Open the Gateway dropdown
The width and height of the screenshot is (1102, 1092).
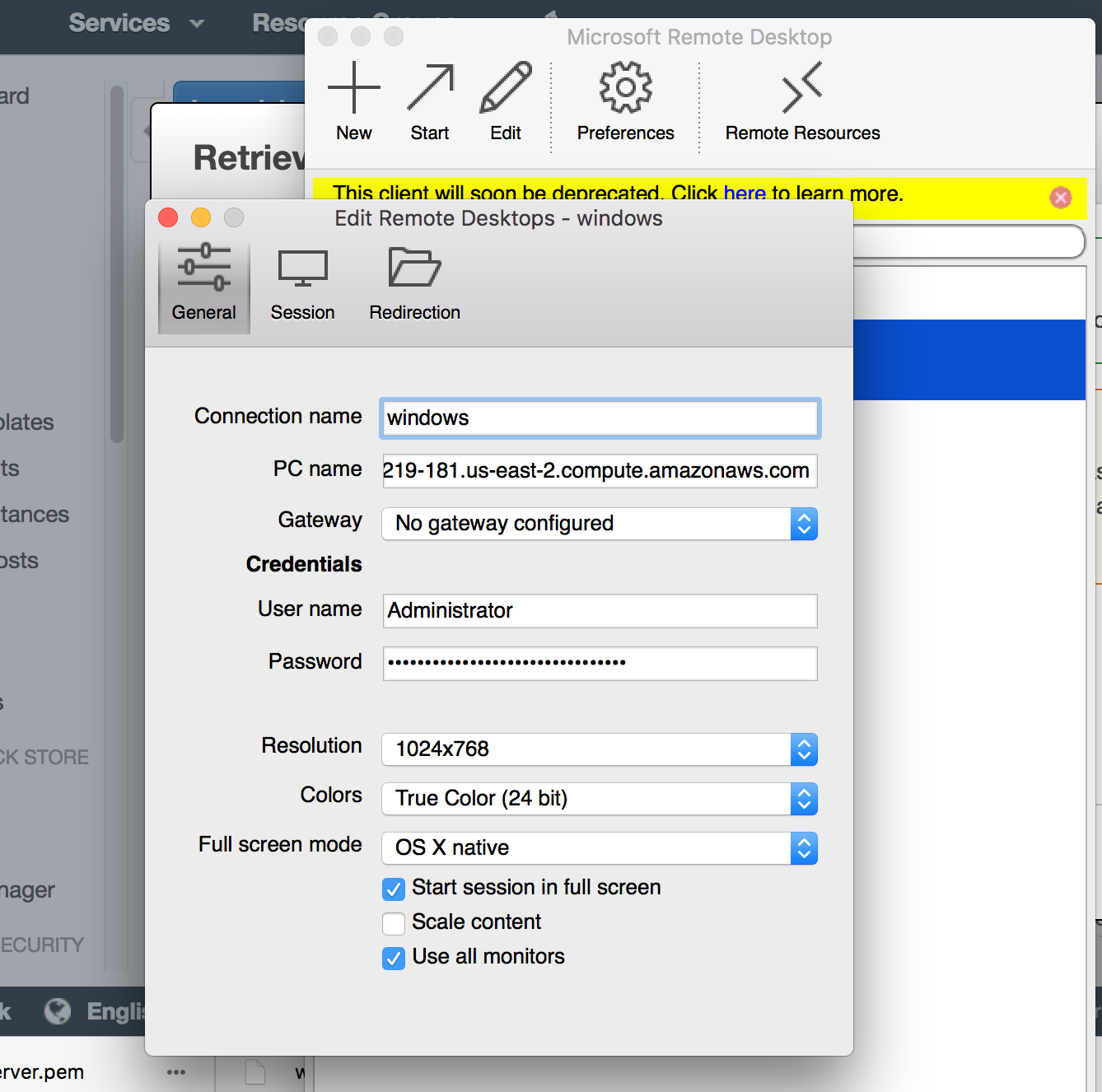tap(600, 524)
